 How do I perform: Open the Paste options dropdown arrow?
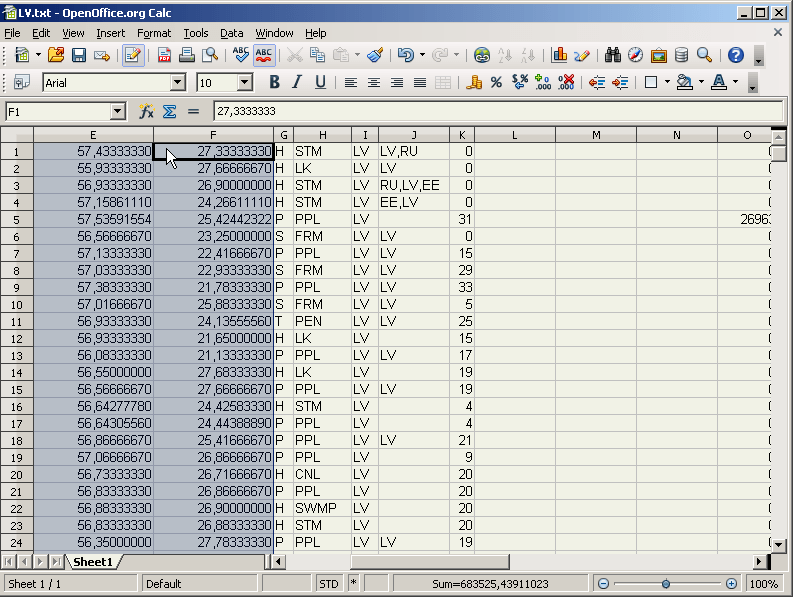point(357,55)
